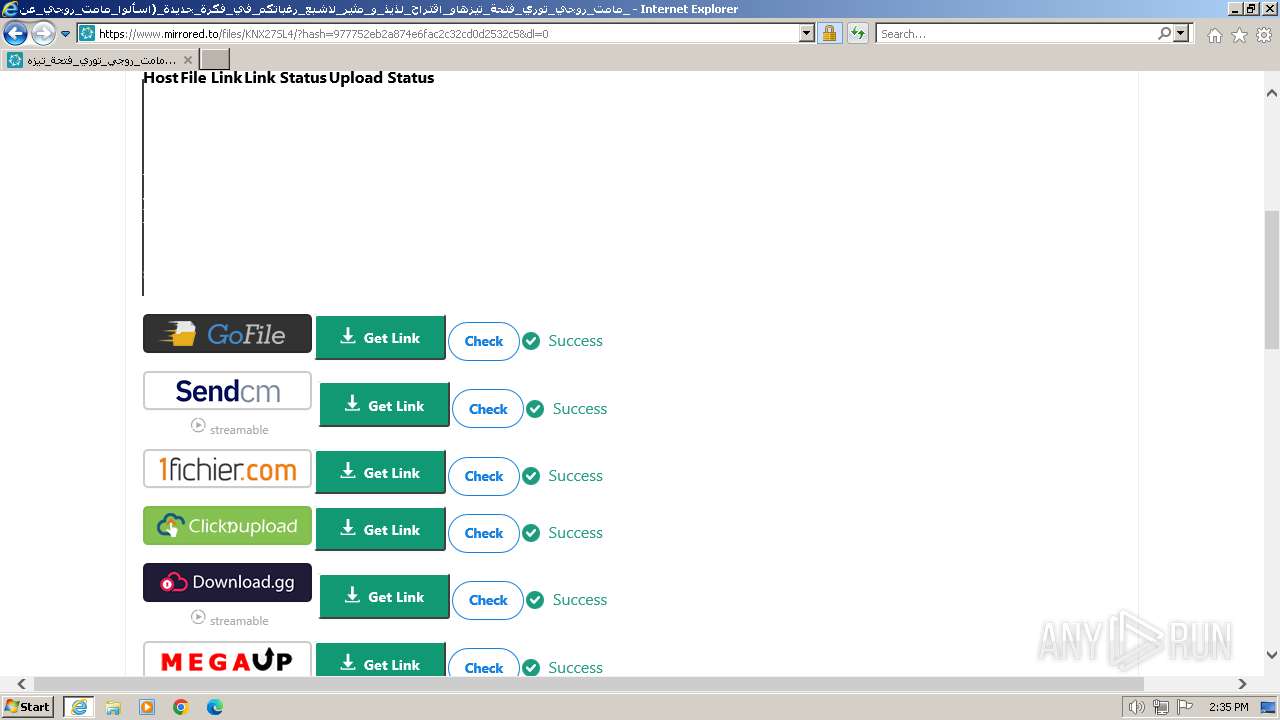The image size is (1280, 720).
Task: Click the Success checkmark icon for 1fichier.com
Action: coord(531,476)
